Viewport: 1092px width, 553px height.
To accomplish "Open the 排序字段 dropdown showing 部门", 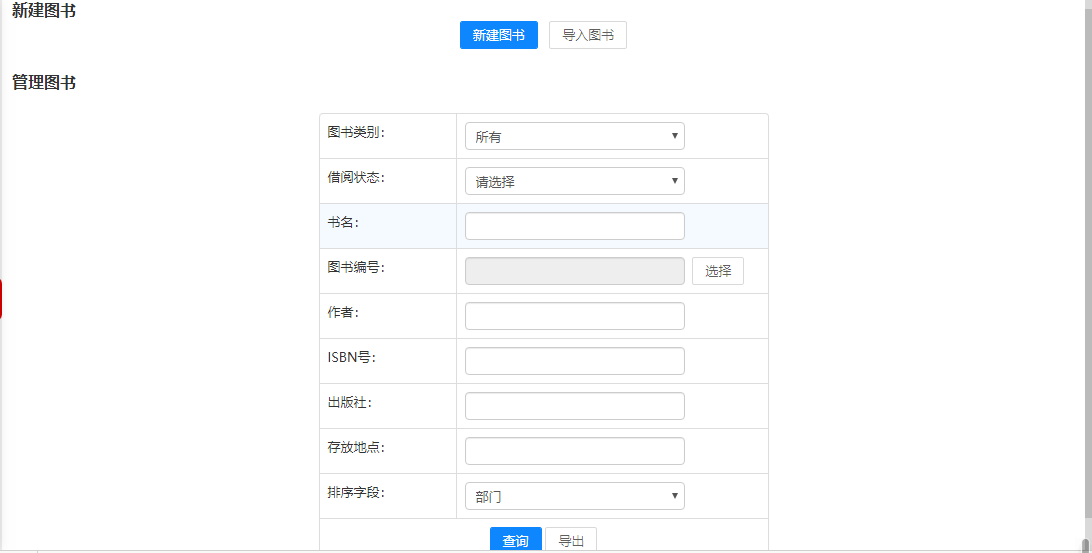I will 574,496.
